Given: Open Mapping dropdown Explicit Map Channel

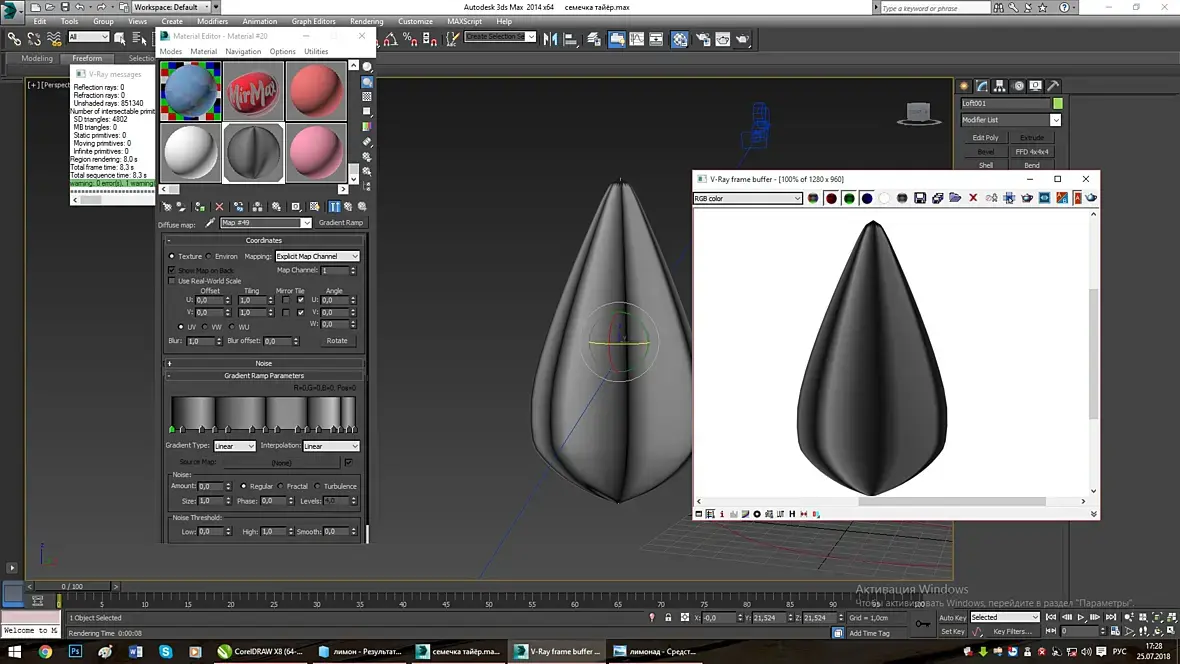Looking at the screenshot, I should pyautogui.click(x=317, y=256).
